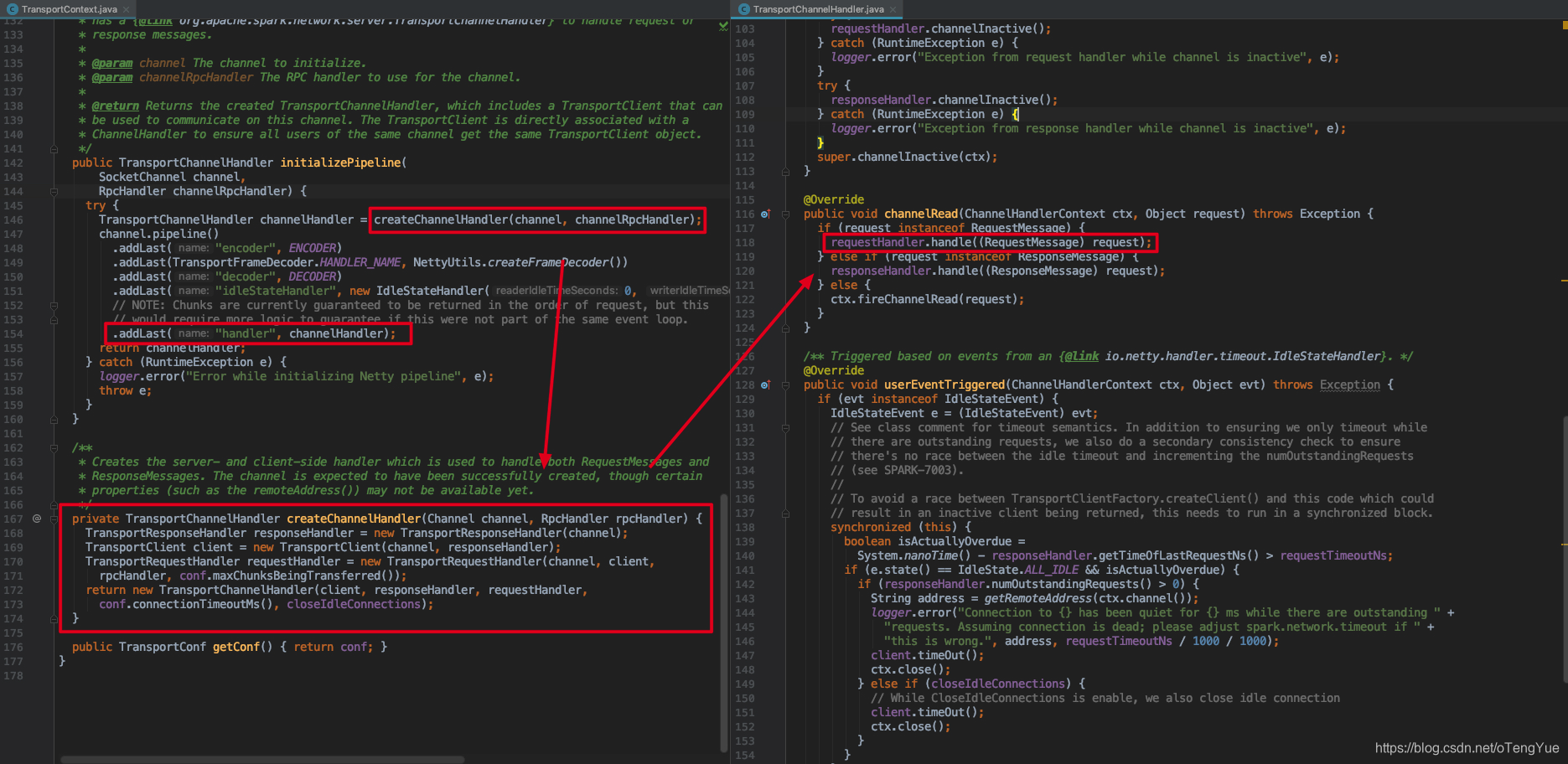1568x764 pixels.
Task: Collapse the channelRead method fold marker
Action: tap(785, 214)
